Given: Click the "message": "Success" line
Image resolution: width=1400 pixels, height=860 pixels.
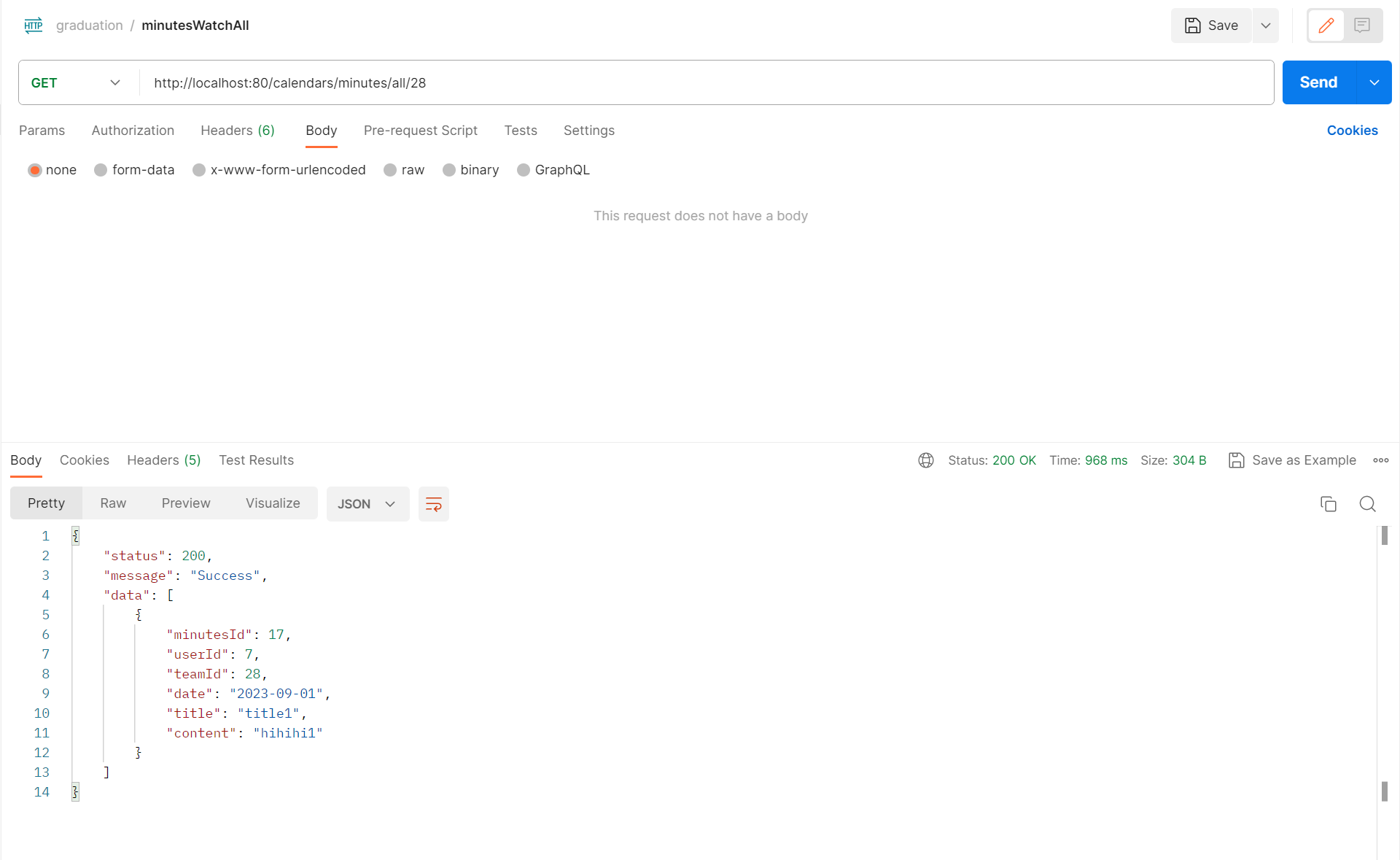Looking at the screenshot, I should click(x=186, y=576).
